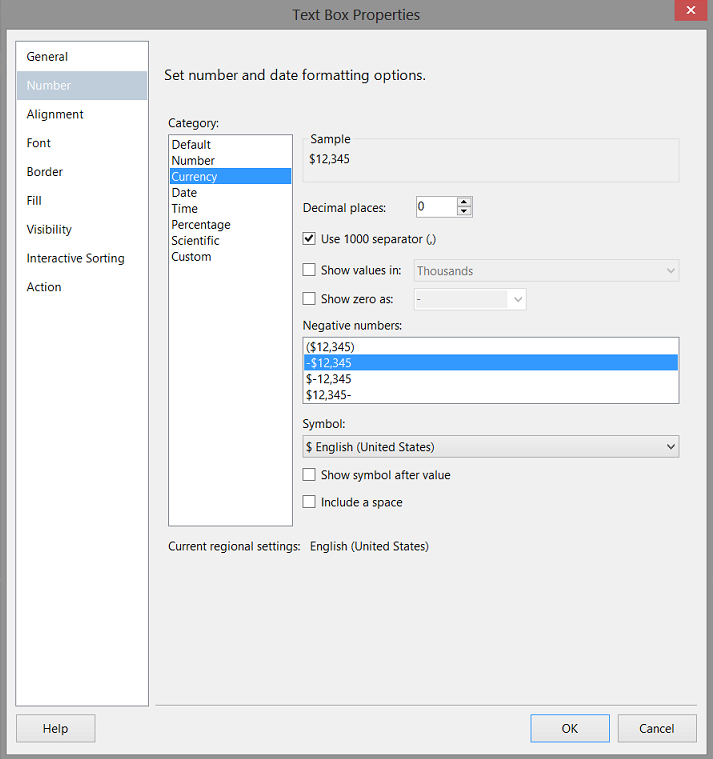Decrease decimal places with down arrow
713x759 pixels.
(464, 212)
